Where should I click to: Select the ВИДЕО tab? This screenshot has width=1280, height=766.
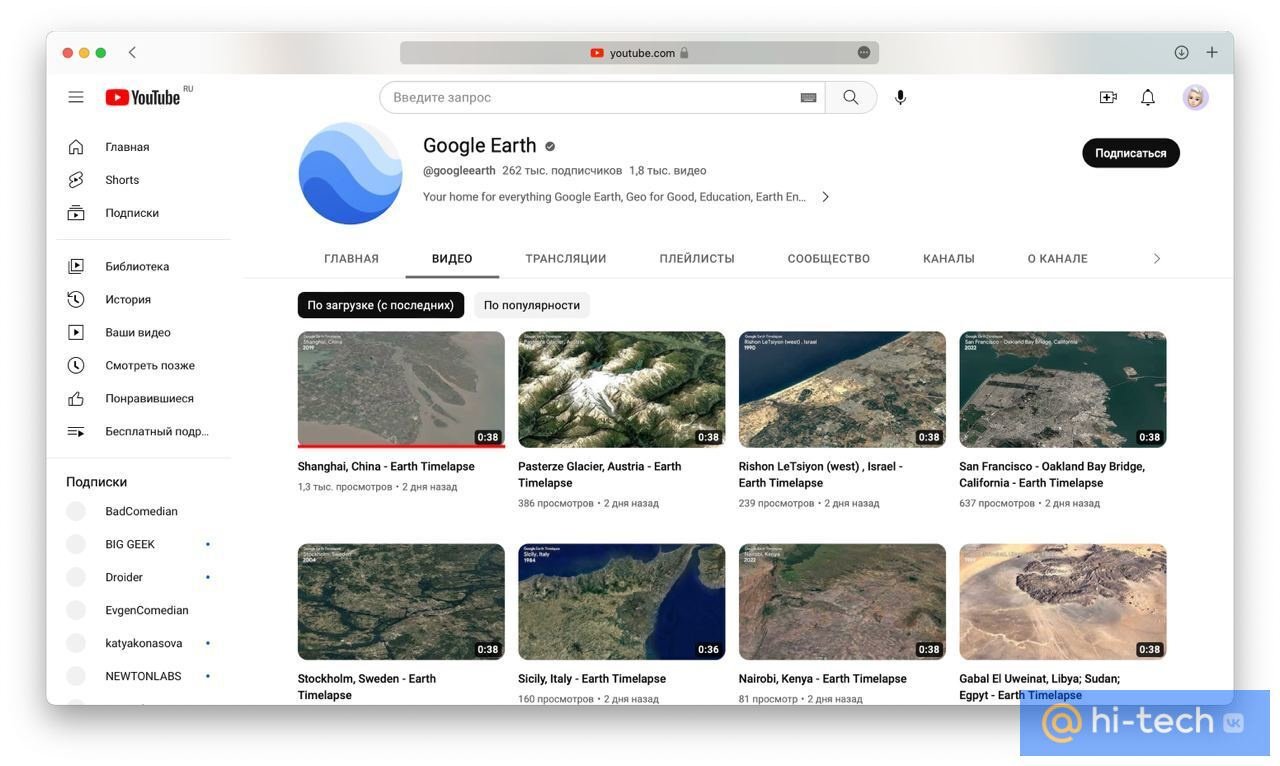pos(452,258)
